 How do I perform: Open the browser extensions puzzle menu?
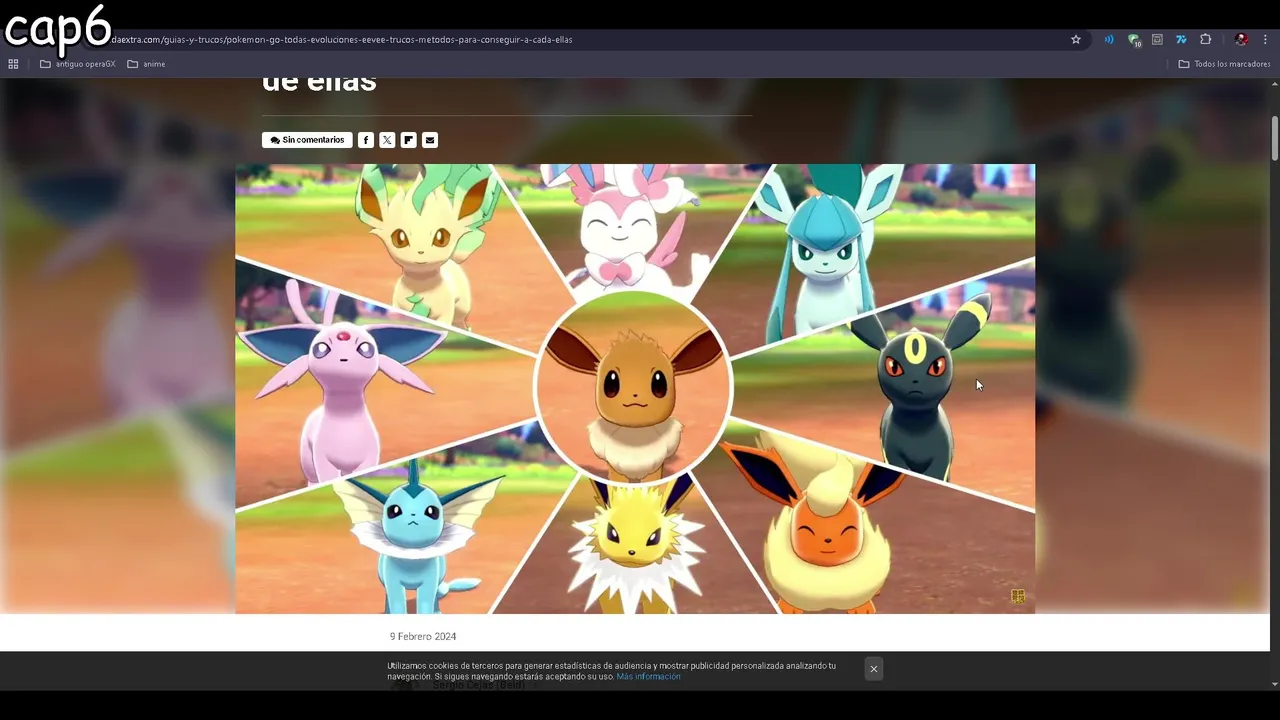(1205, 40)
